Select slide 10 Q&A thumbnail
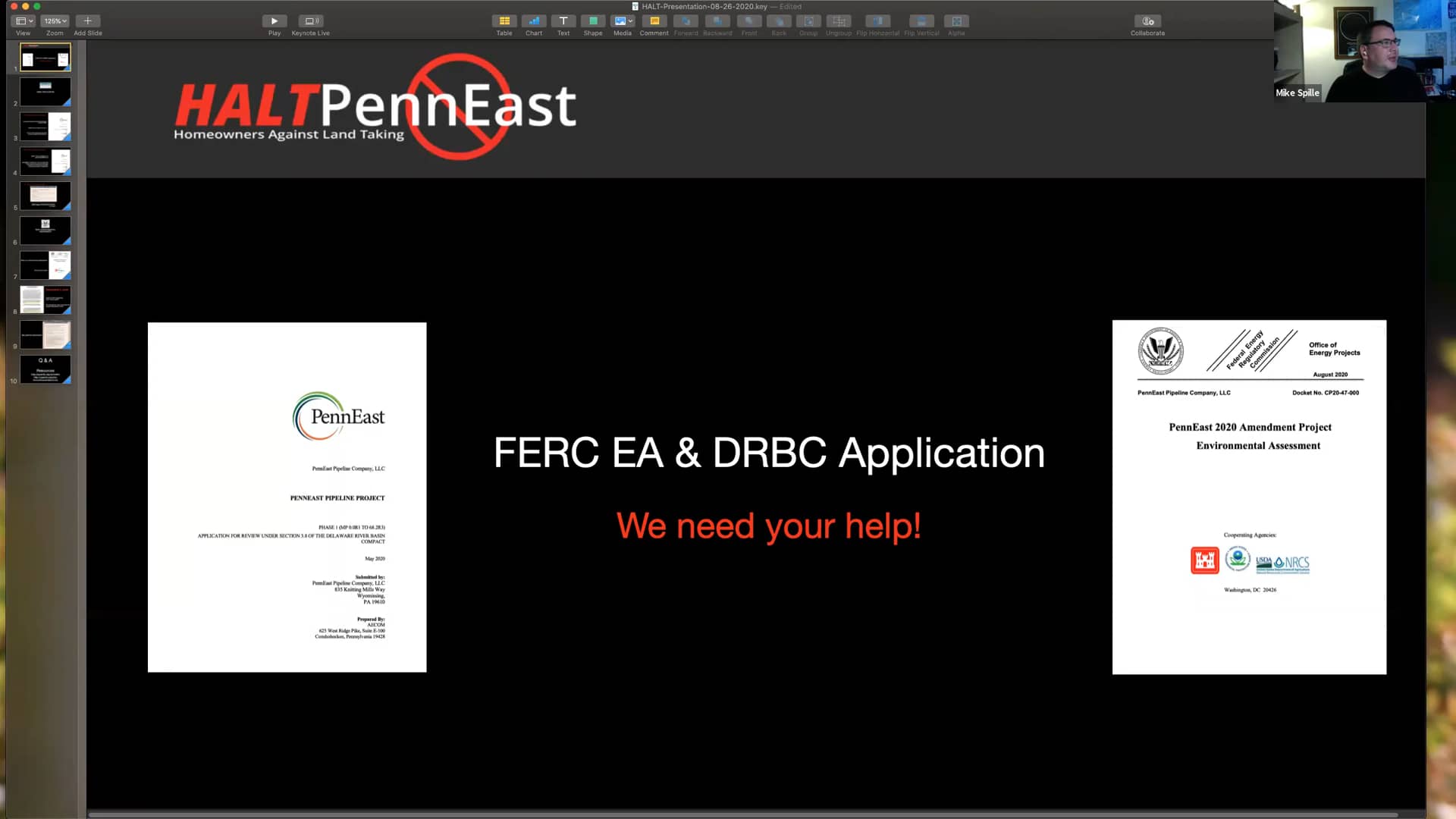 (x=45, y=369)
